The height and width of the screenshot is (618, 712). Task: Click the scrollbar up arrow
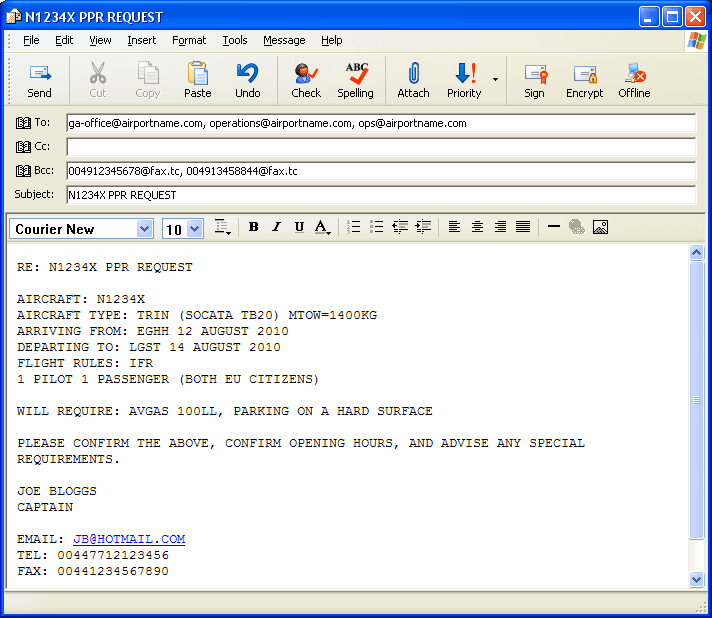[x=697, y=252]
